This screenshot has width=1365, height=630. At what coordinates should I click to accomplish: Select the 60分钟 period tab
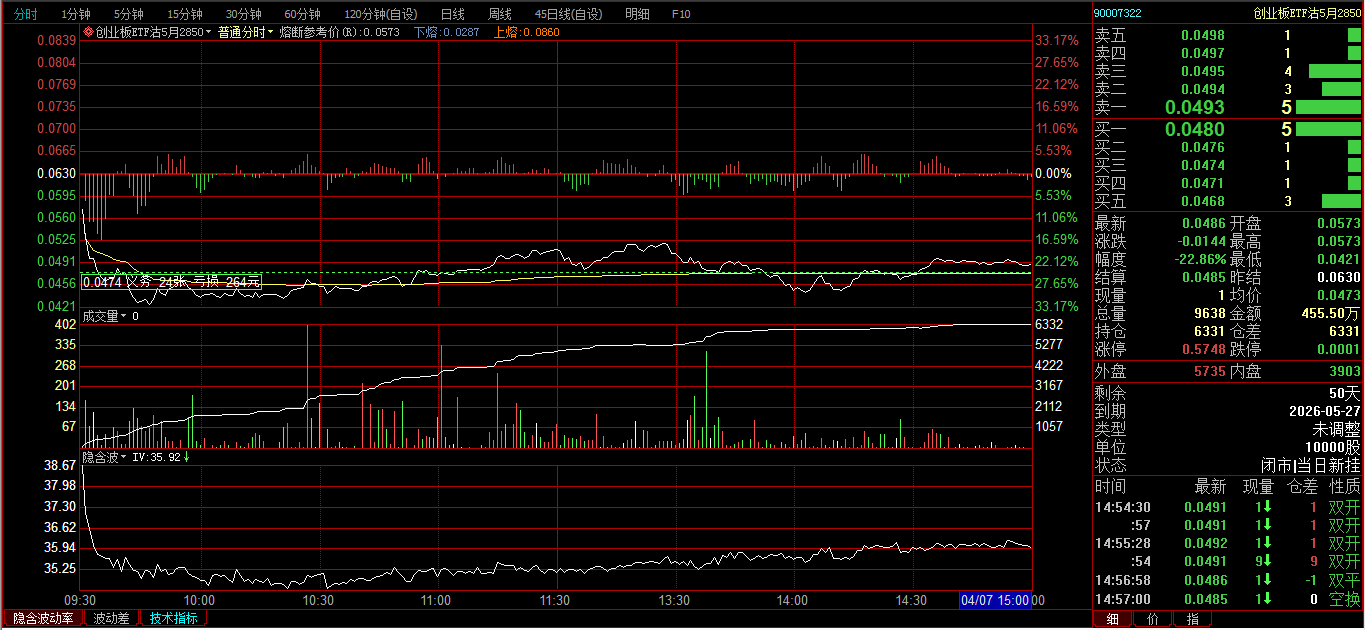(302, 14)
